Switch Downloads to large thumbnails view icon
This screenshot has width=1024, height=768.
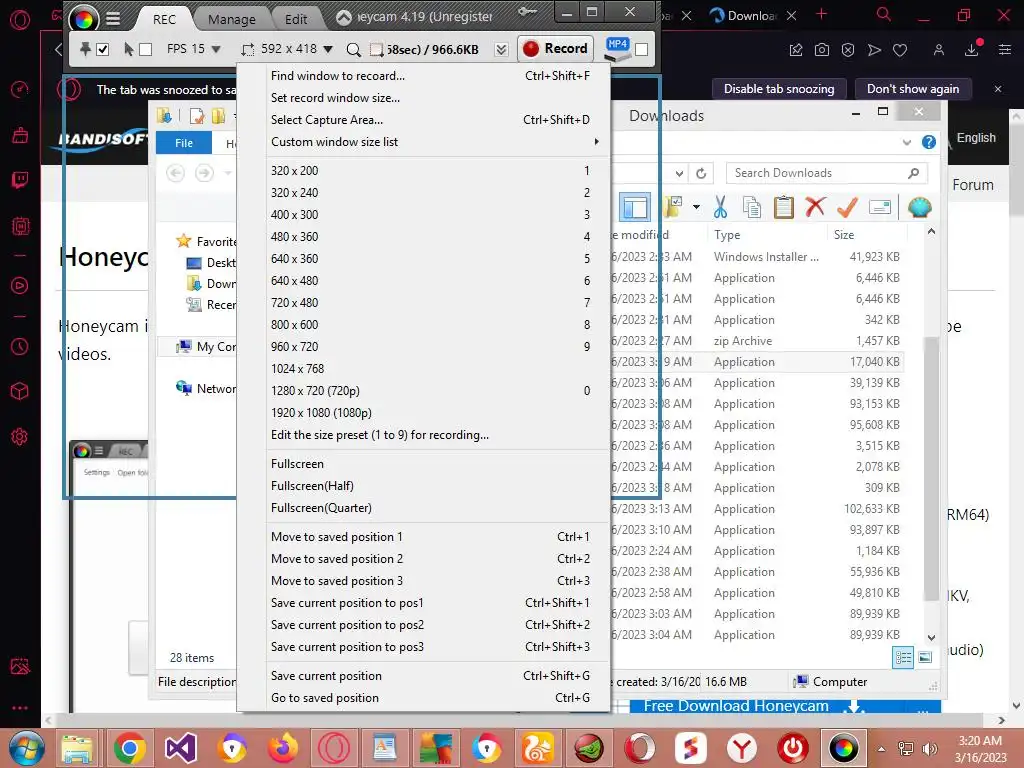click(925, 658)
